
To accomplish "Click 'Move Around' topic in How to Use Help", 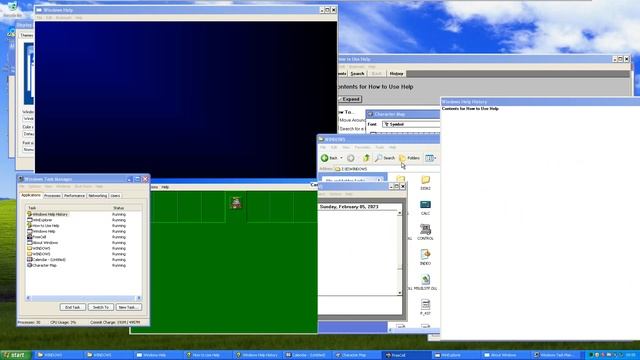I will [x=352, y=120].
